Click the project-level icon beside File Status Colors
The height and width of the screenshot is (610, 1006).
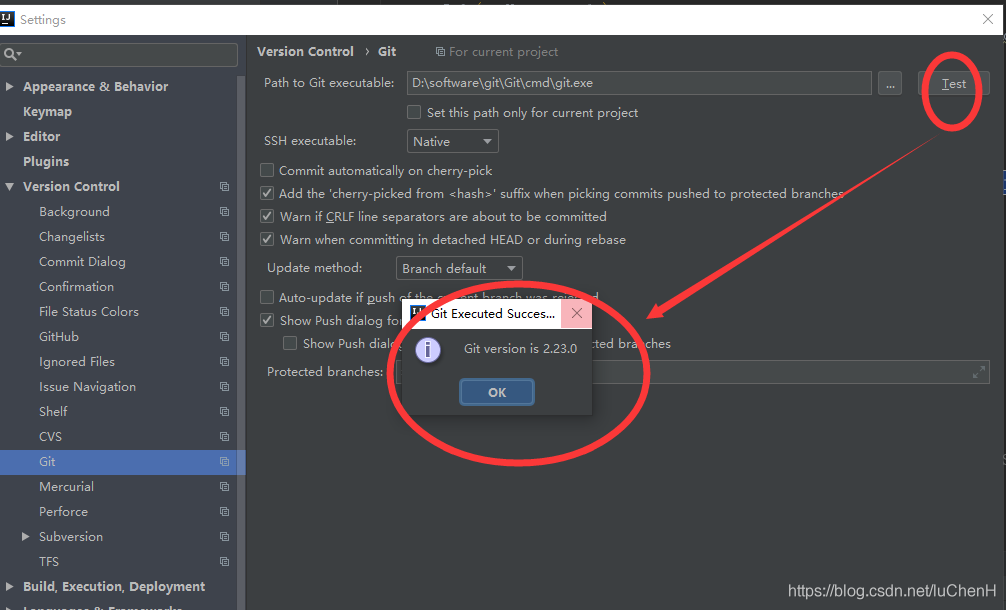pos(224,312)
